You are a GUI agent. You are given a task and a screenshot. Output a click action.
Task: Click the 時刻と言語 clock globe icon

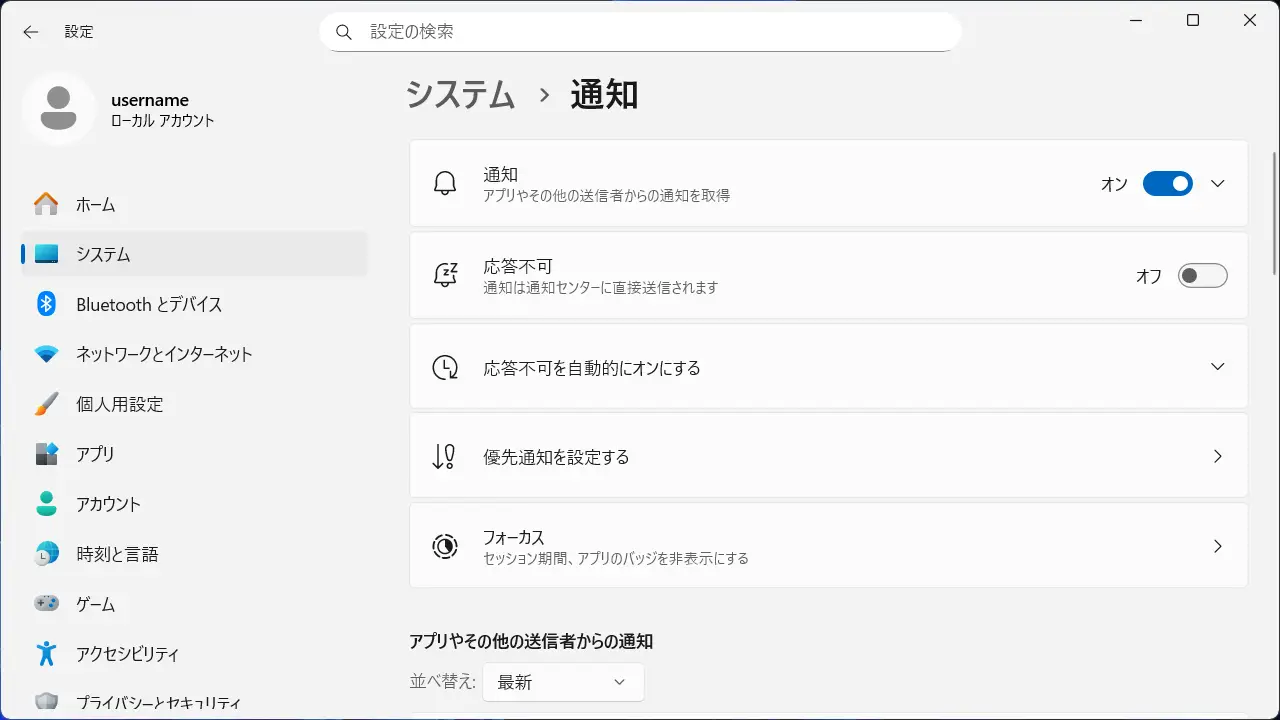(x=46, y=554)
